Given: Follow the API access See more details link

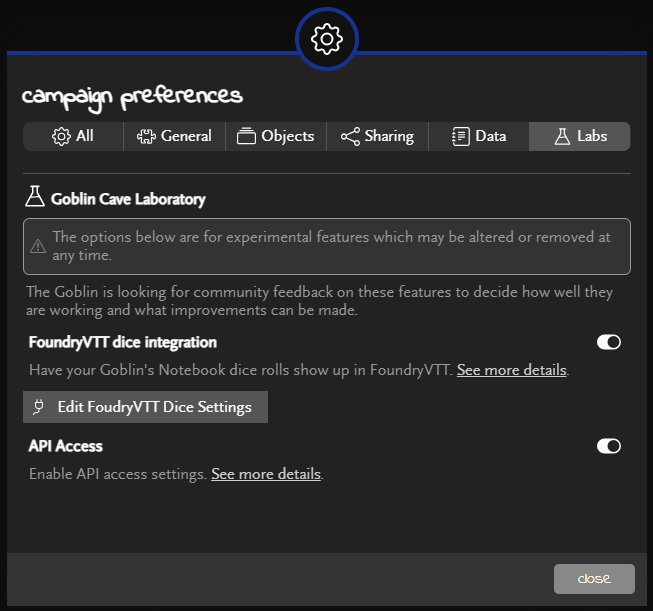Looking at the screenshot, I should point(266,474).
